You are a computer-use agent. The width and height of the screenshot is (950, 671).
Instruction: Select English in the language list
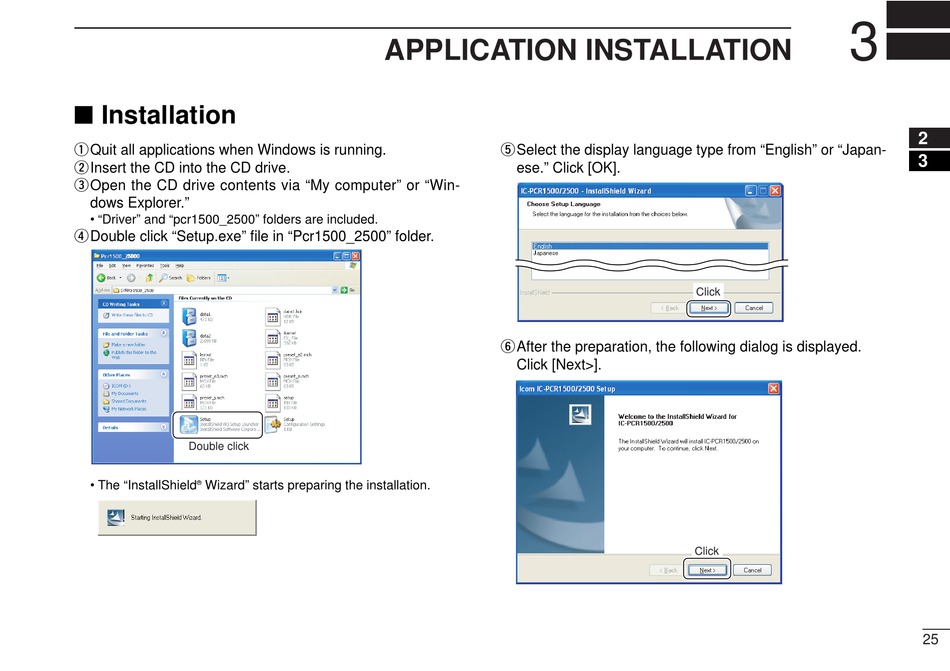[650, 246]
